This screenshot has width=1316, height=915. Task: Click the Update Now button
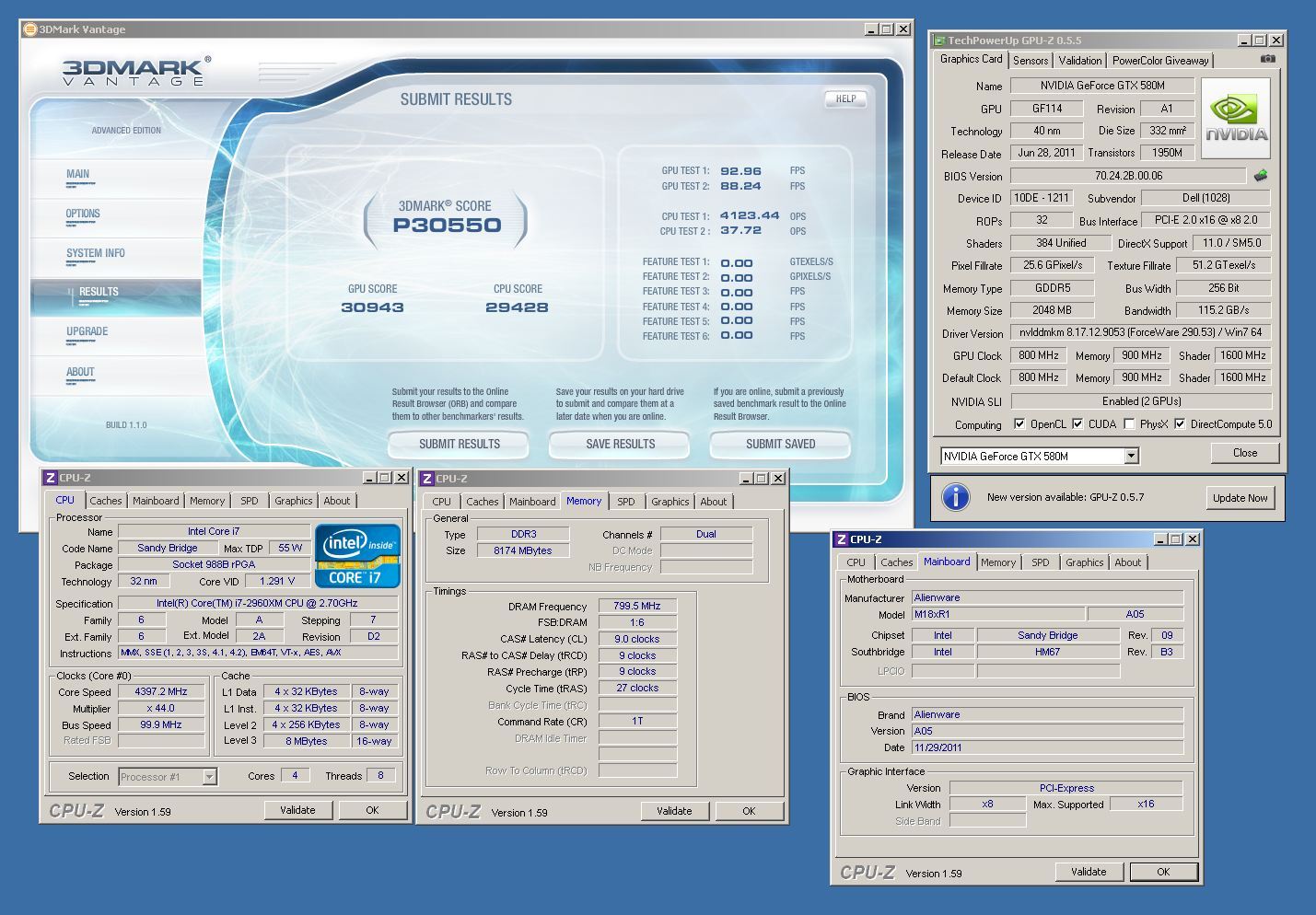[1240, 498]
